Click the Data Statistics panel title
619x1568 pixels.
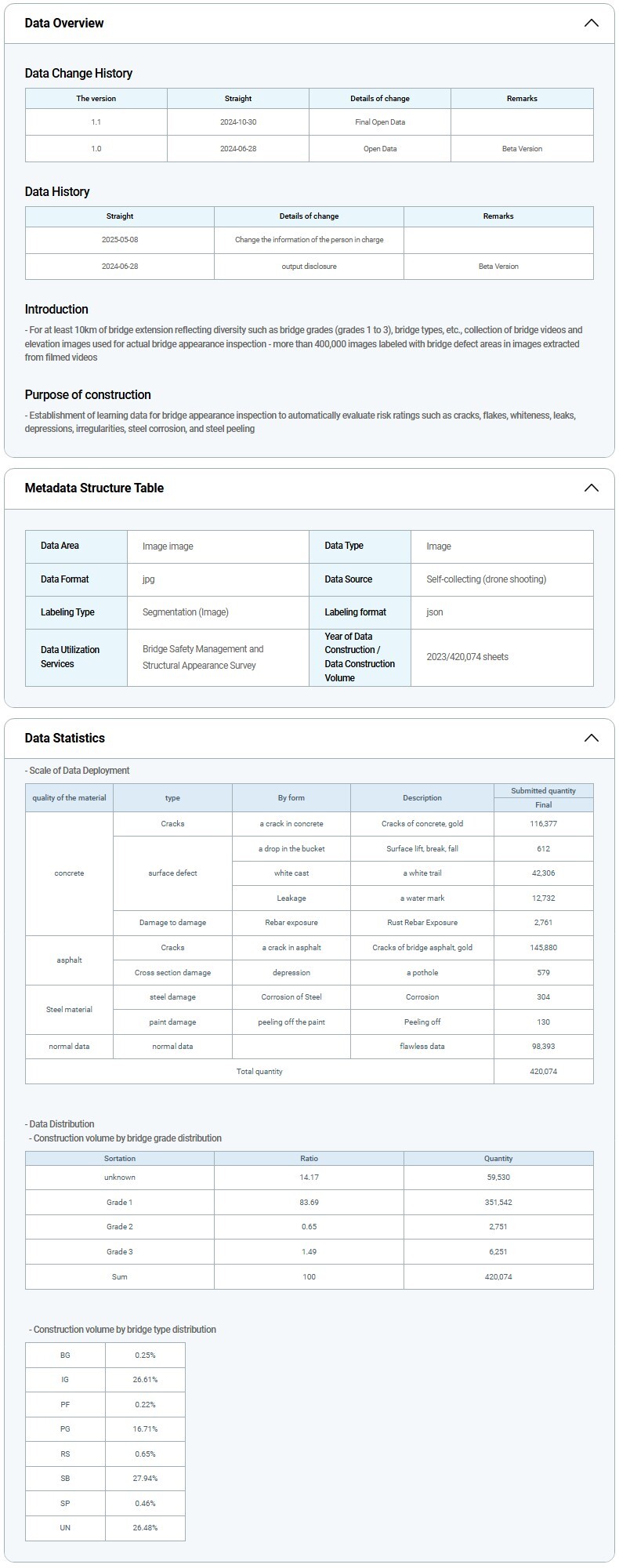[64, 738]
